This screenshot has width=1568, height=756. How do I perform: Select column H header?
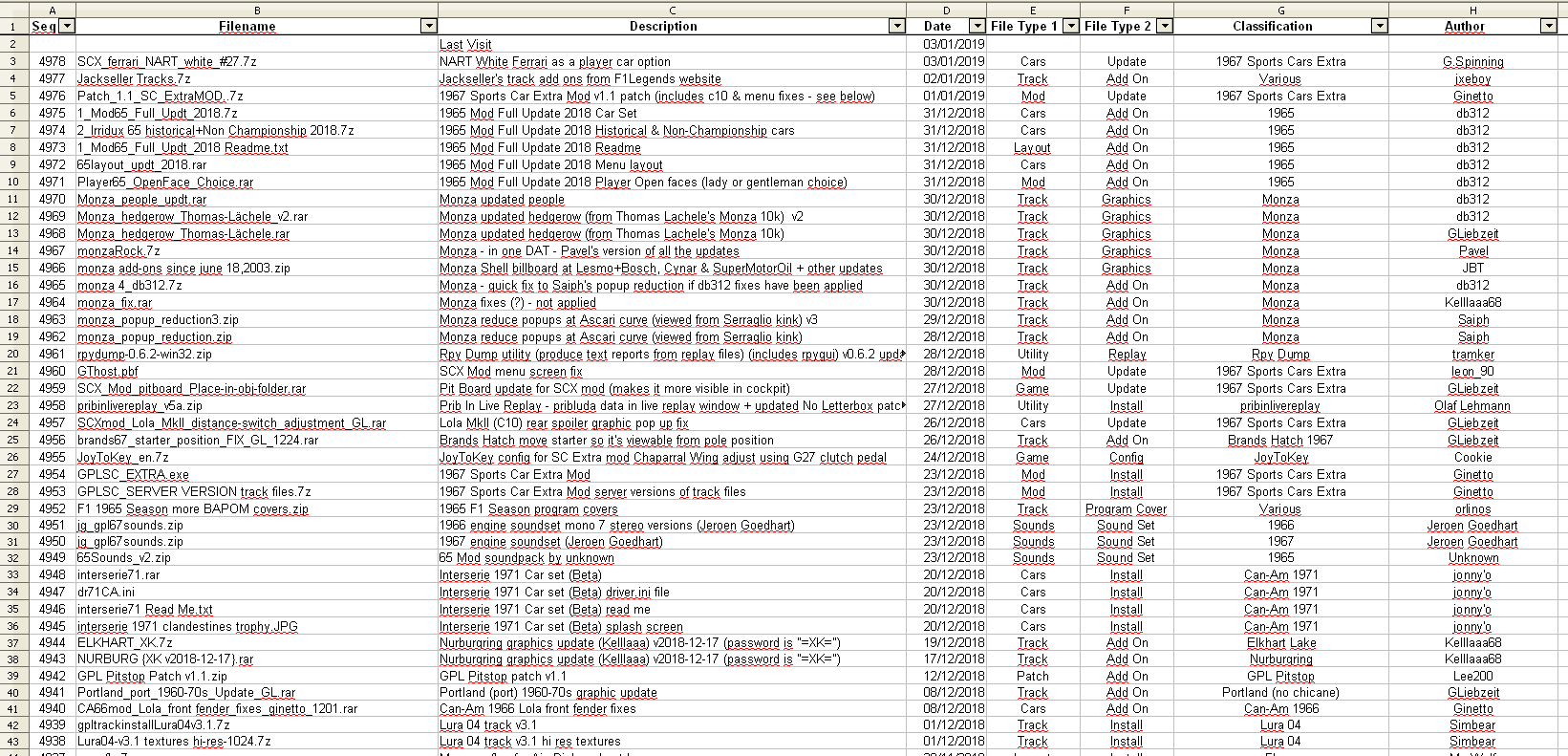(1472, 10)
